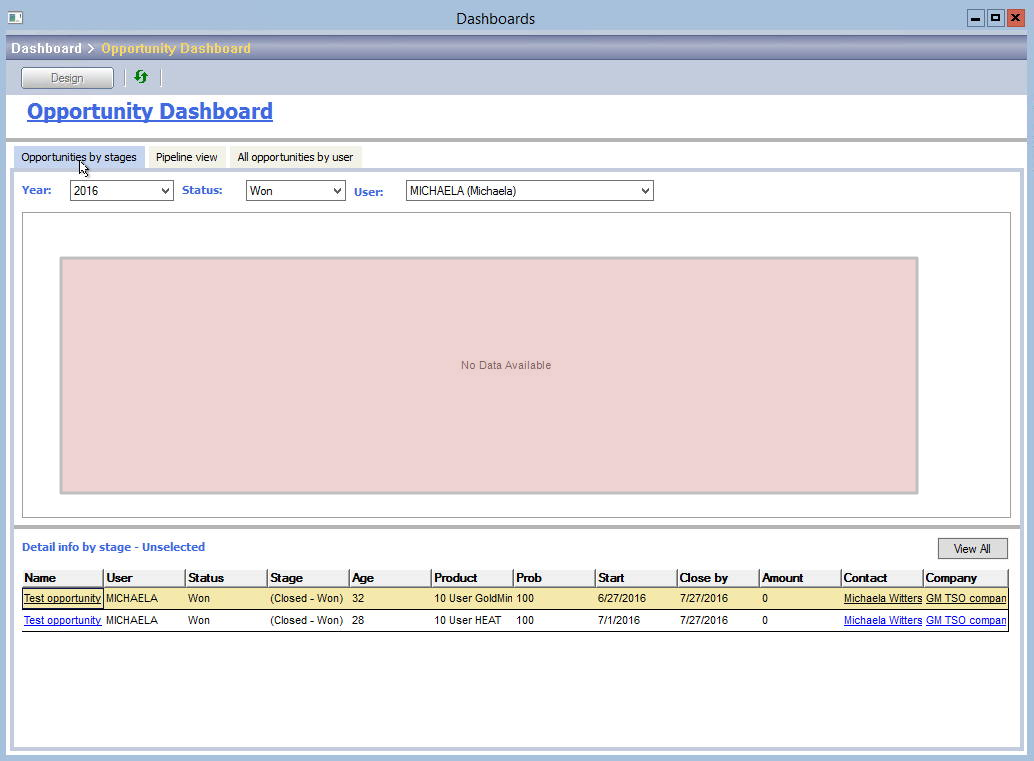Click the Dashboard breadcrumb link
Image resolution: width=1034 pixels, height=761 pixels.
46,48
